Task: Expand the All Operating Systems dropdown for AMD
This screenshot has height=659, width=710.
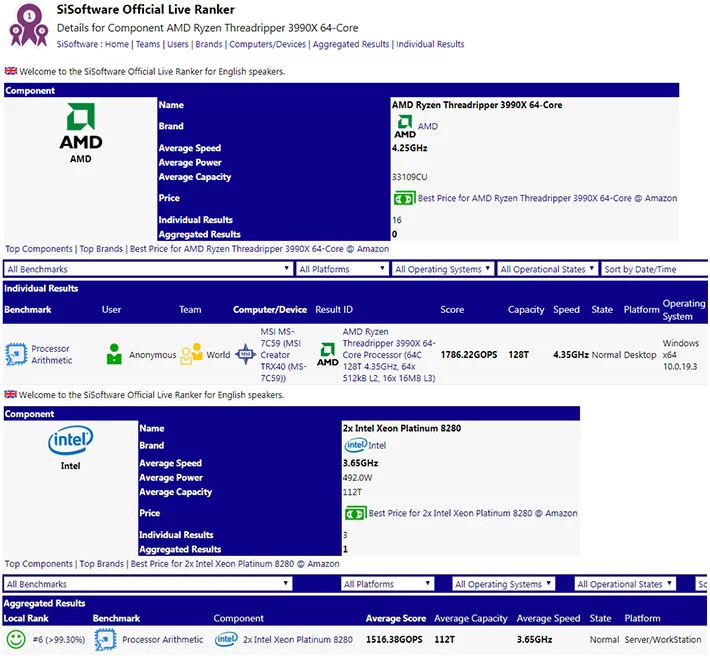Action: pos(442,269)
